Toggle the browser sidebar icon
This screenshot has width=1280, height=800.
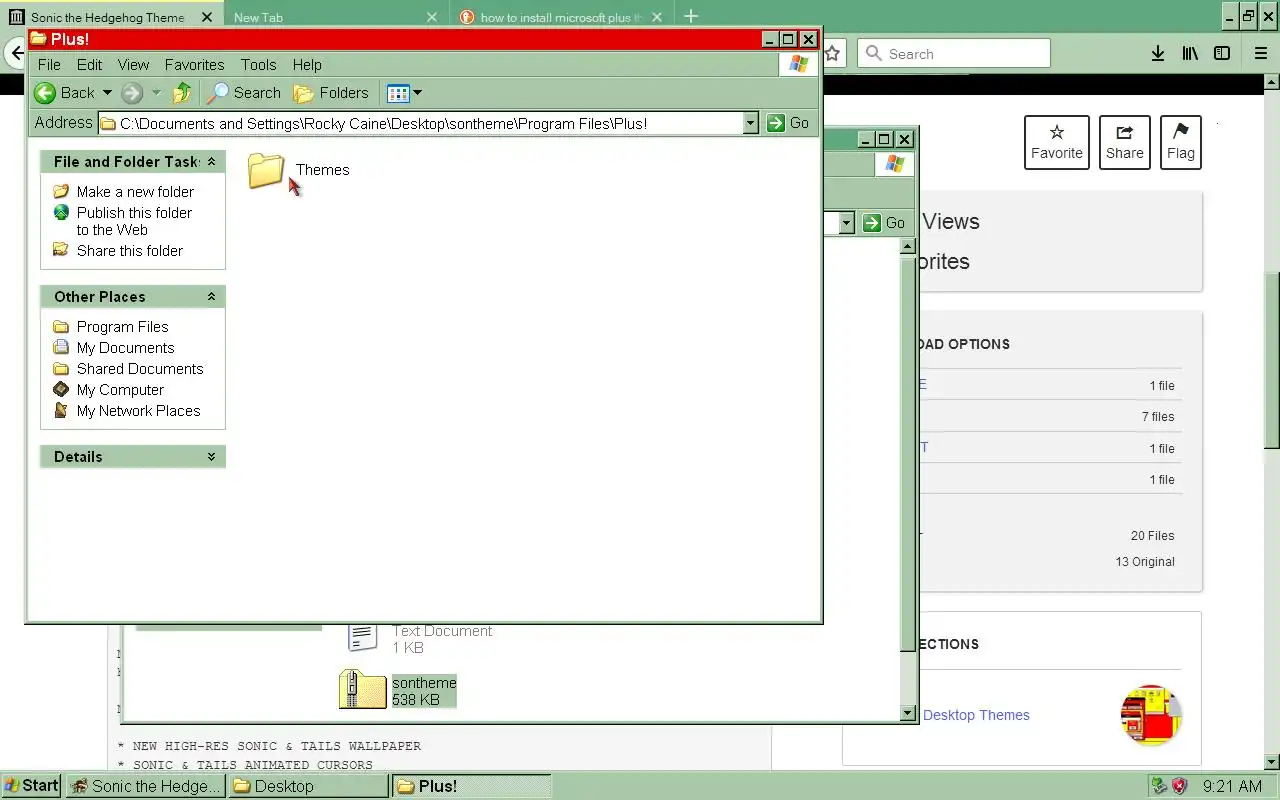click(1222, 54)
